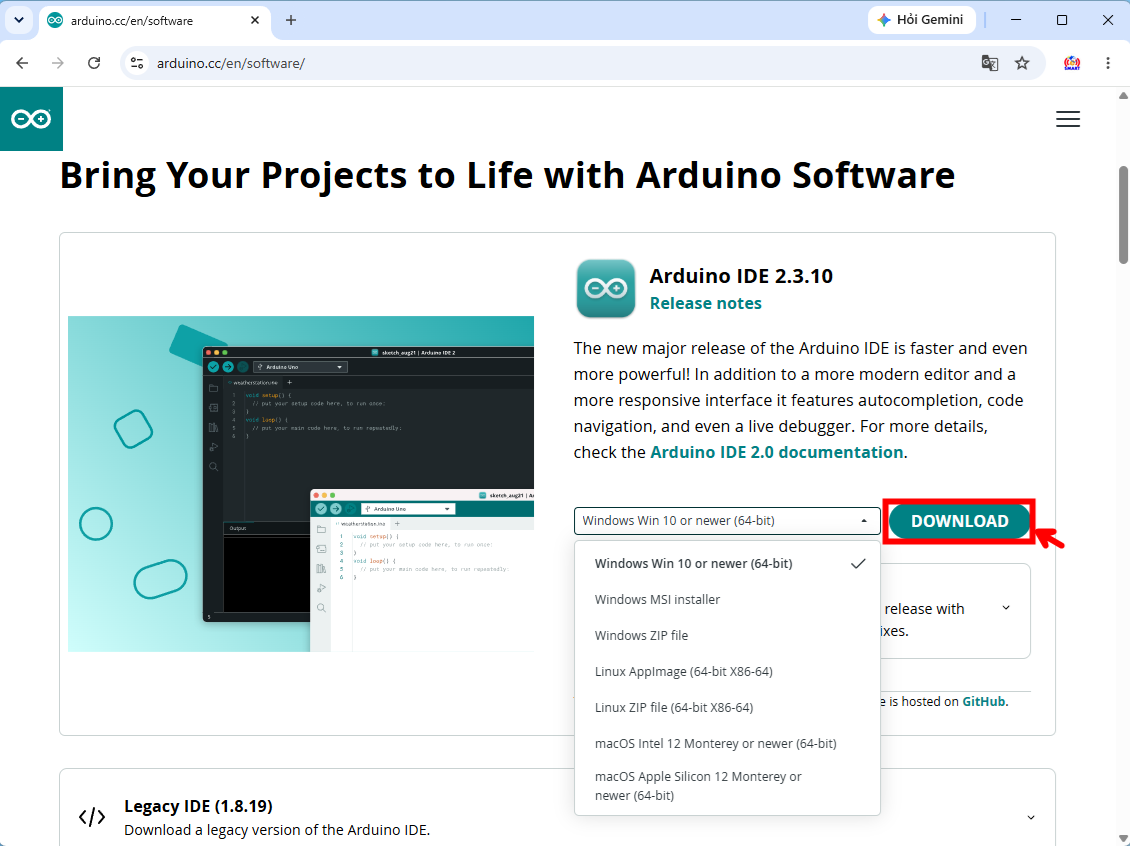Click the Legacy IDE code brackets icon
Image resolution: width=1130 pixels, height=846 pixels.
coord(92,817)
